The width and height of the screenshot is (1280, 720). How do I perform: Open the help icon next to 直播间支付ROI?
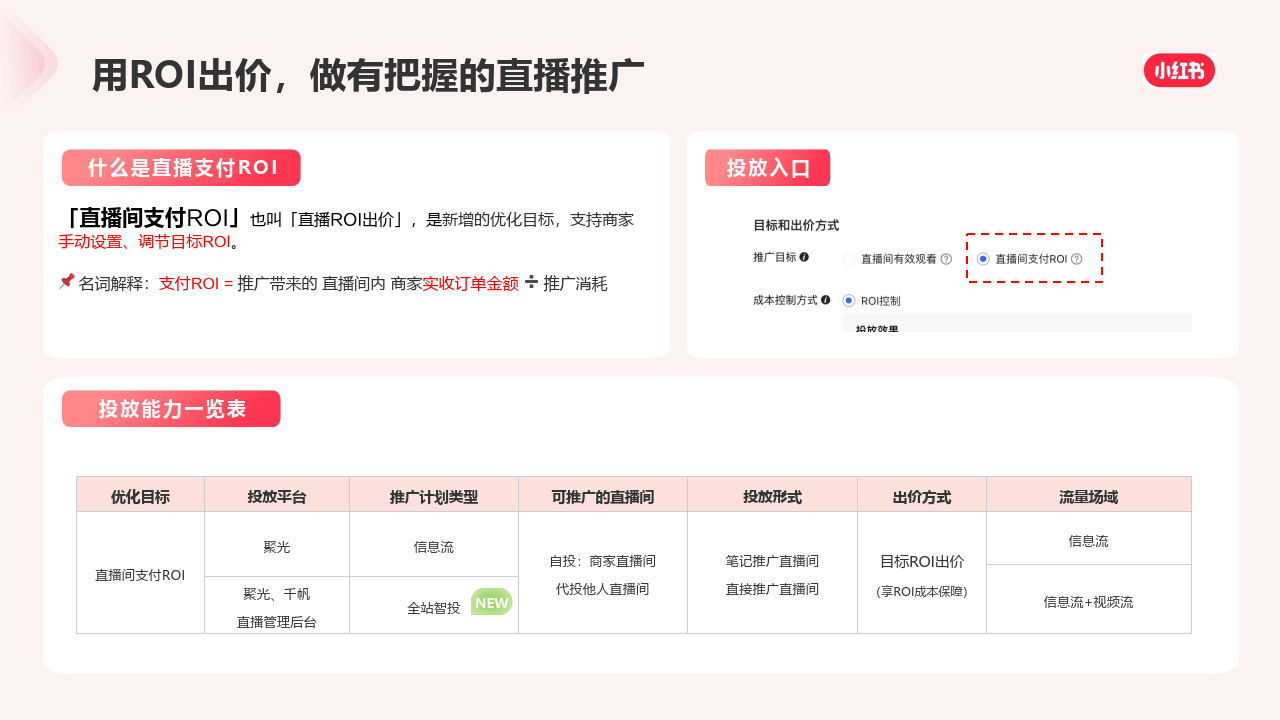click(x=1077, y=258)
